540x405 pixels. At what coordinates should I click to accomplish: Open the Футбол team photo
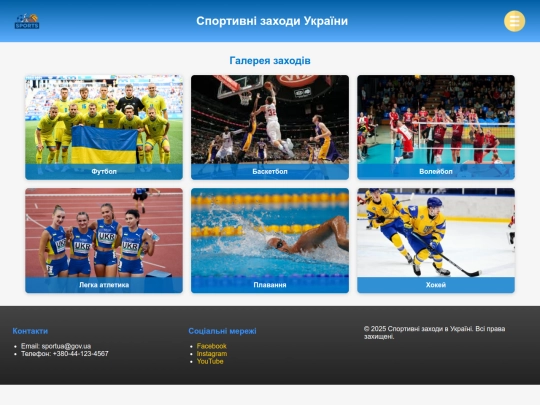point(104,120)
